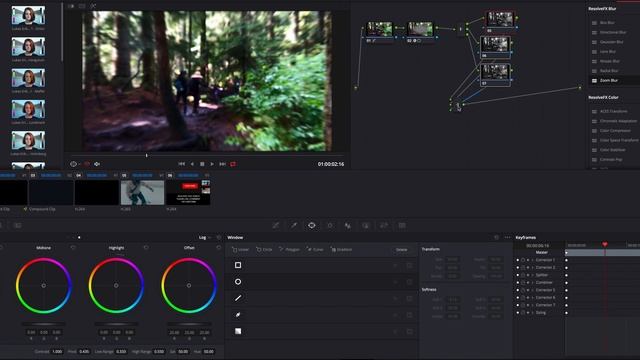Toggle the red icon beside viewer options
The image size is (640, 360).
point(87,164)
